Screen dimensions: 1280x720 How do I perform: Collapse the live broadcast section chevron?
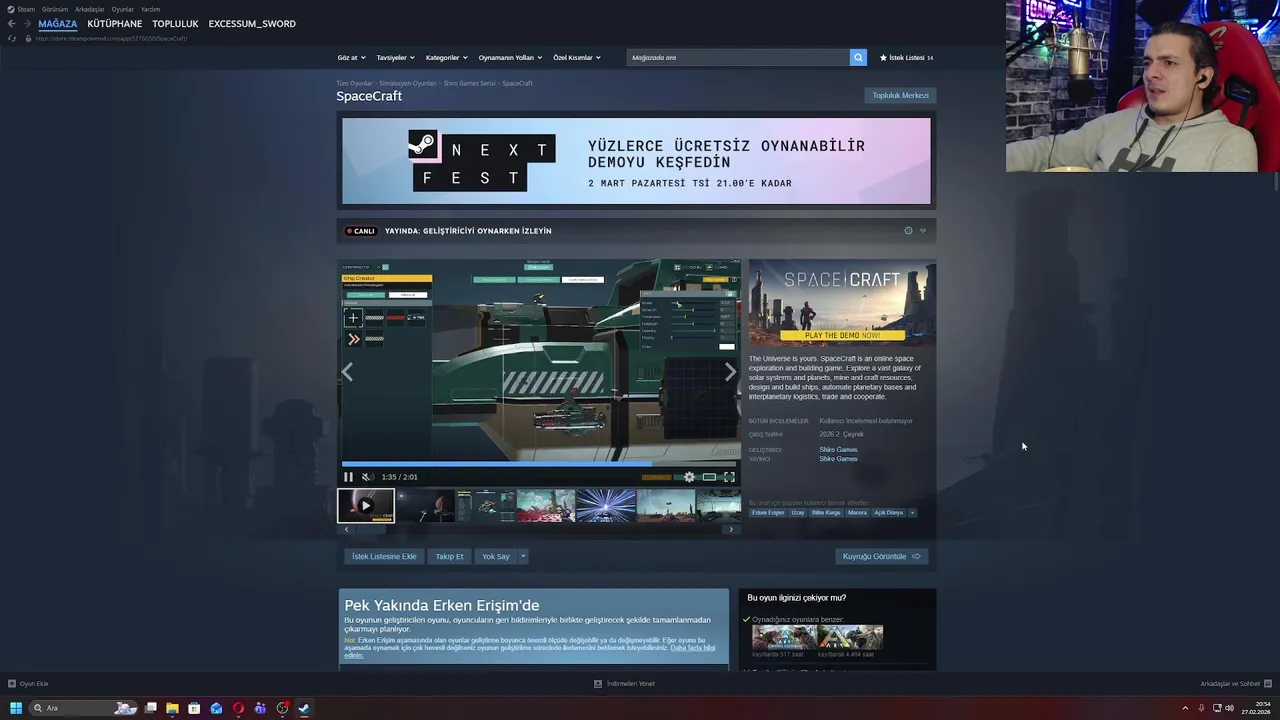[x=923, y=231]
